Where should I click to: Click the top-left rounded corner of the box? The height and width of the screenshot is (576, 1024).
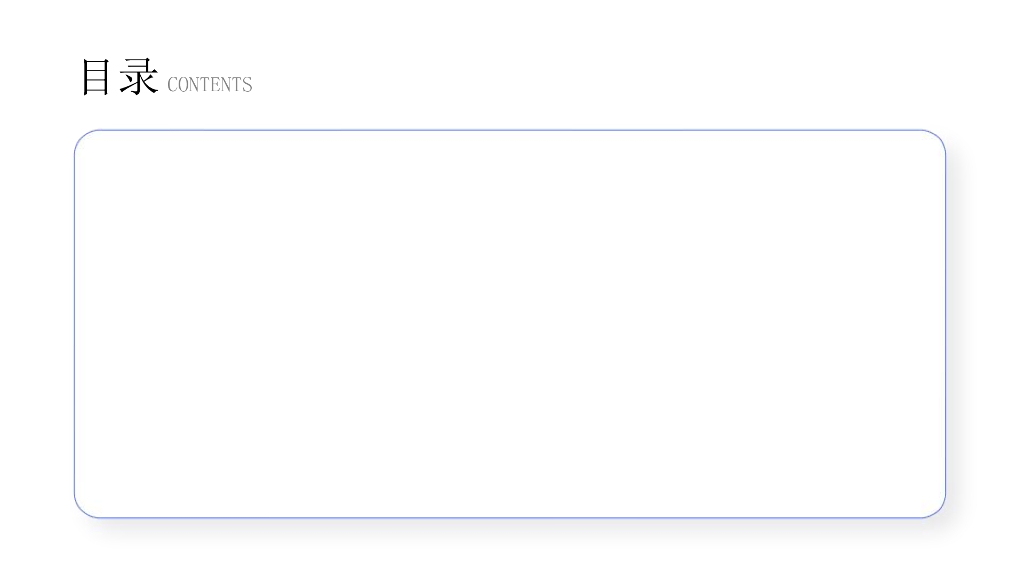point(82,137)
